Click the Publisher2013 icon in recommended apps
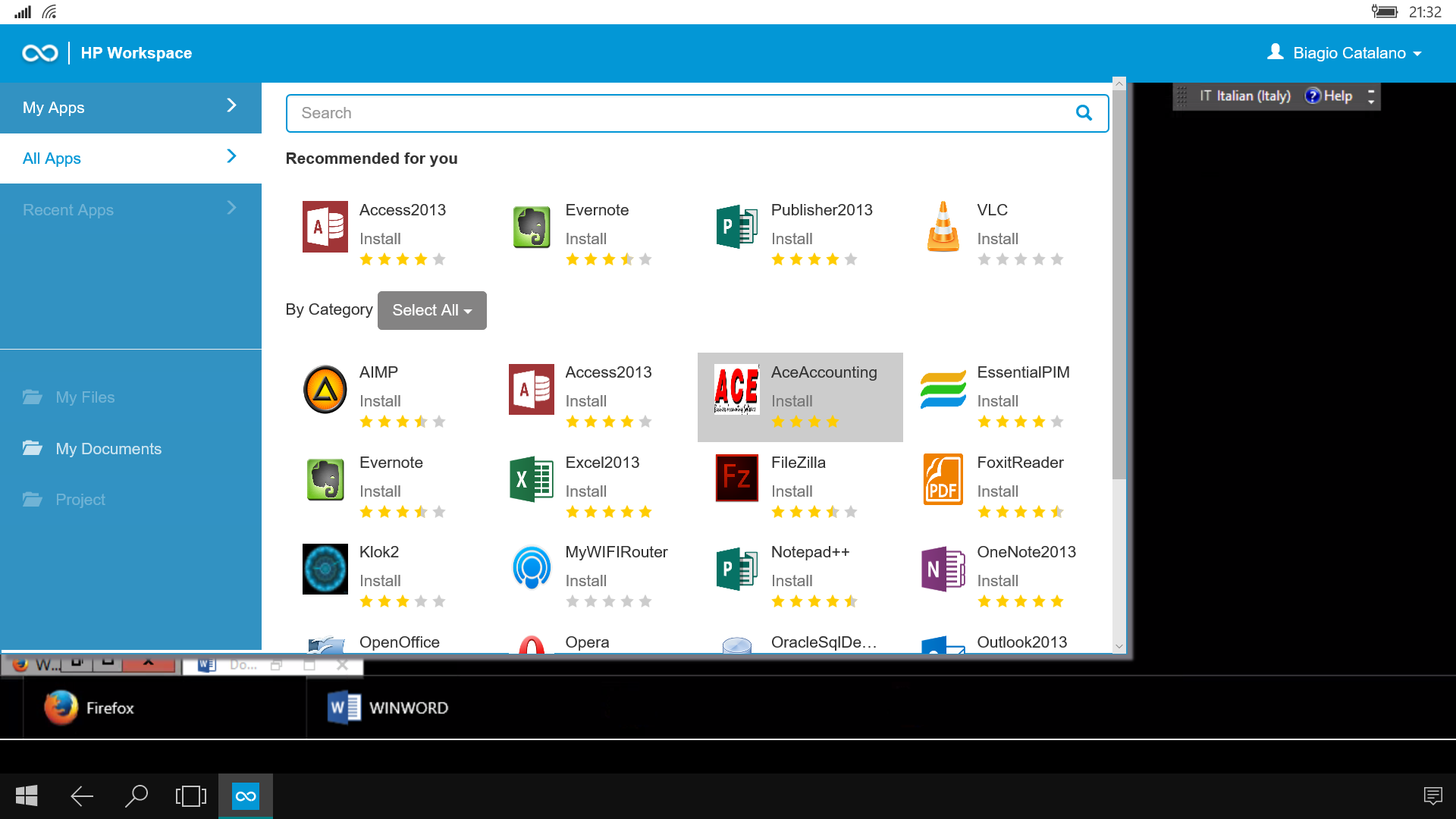 pos(737,227)
